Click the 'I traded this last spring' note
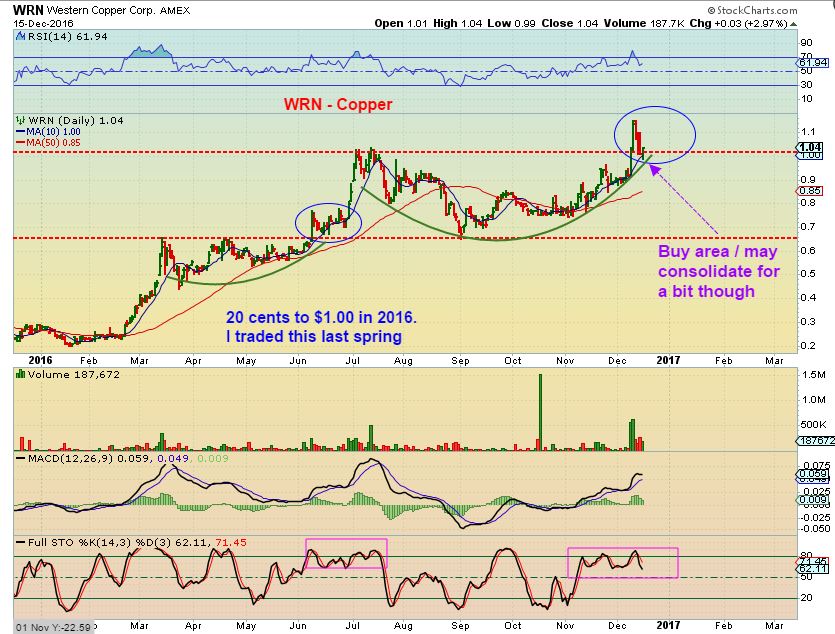835x634 pixels. (x=314, y=336)
